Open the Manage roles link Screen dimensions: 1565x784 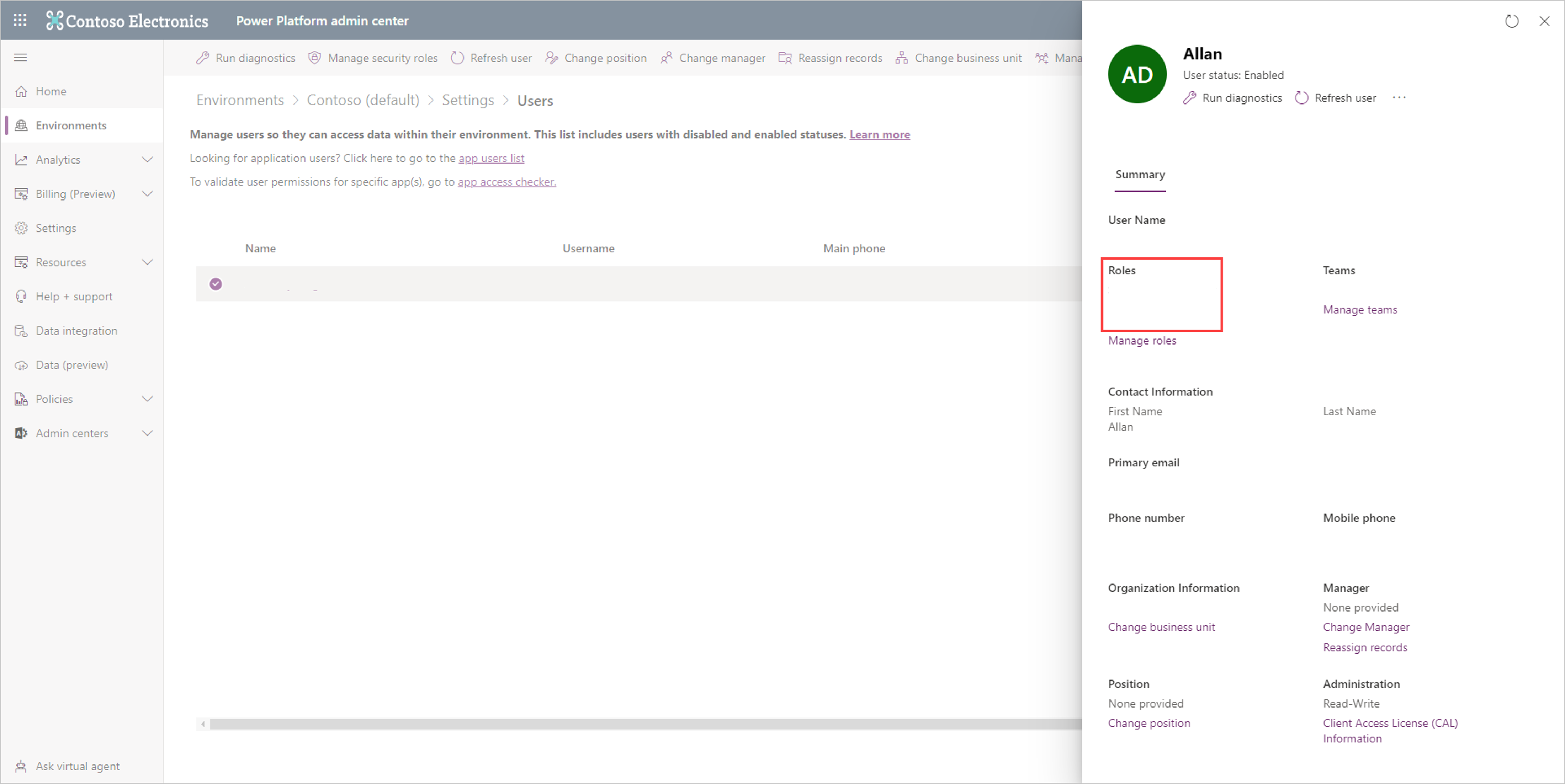[x=1141, y=340]
